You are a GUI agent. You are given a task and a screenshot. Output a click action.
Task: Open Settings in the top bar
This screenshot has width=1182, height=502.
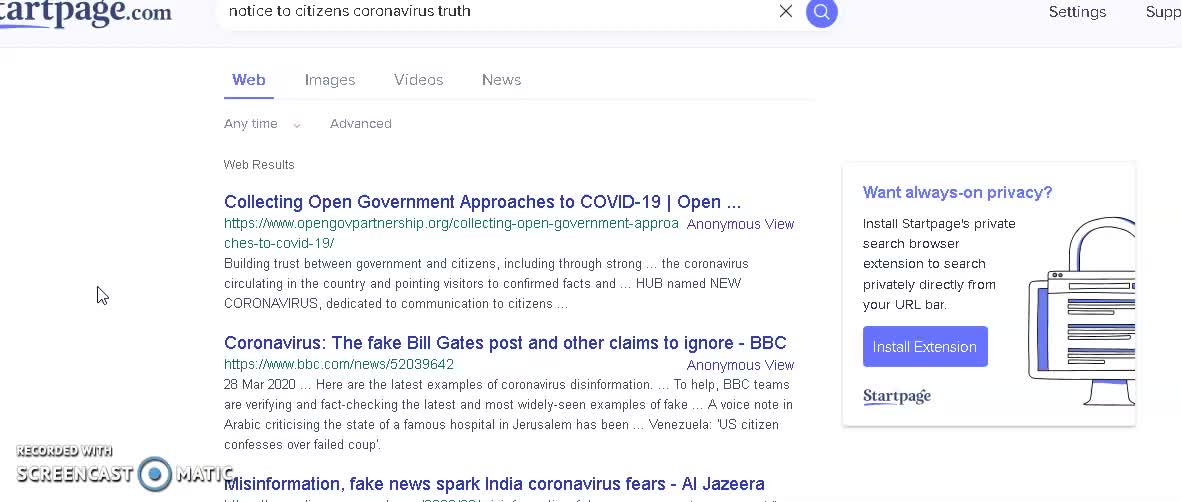[x=1077, y=12]
